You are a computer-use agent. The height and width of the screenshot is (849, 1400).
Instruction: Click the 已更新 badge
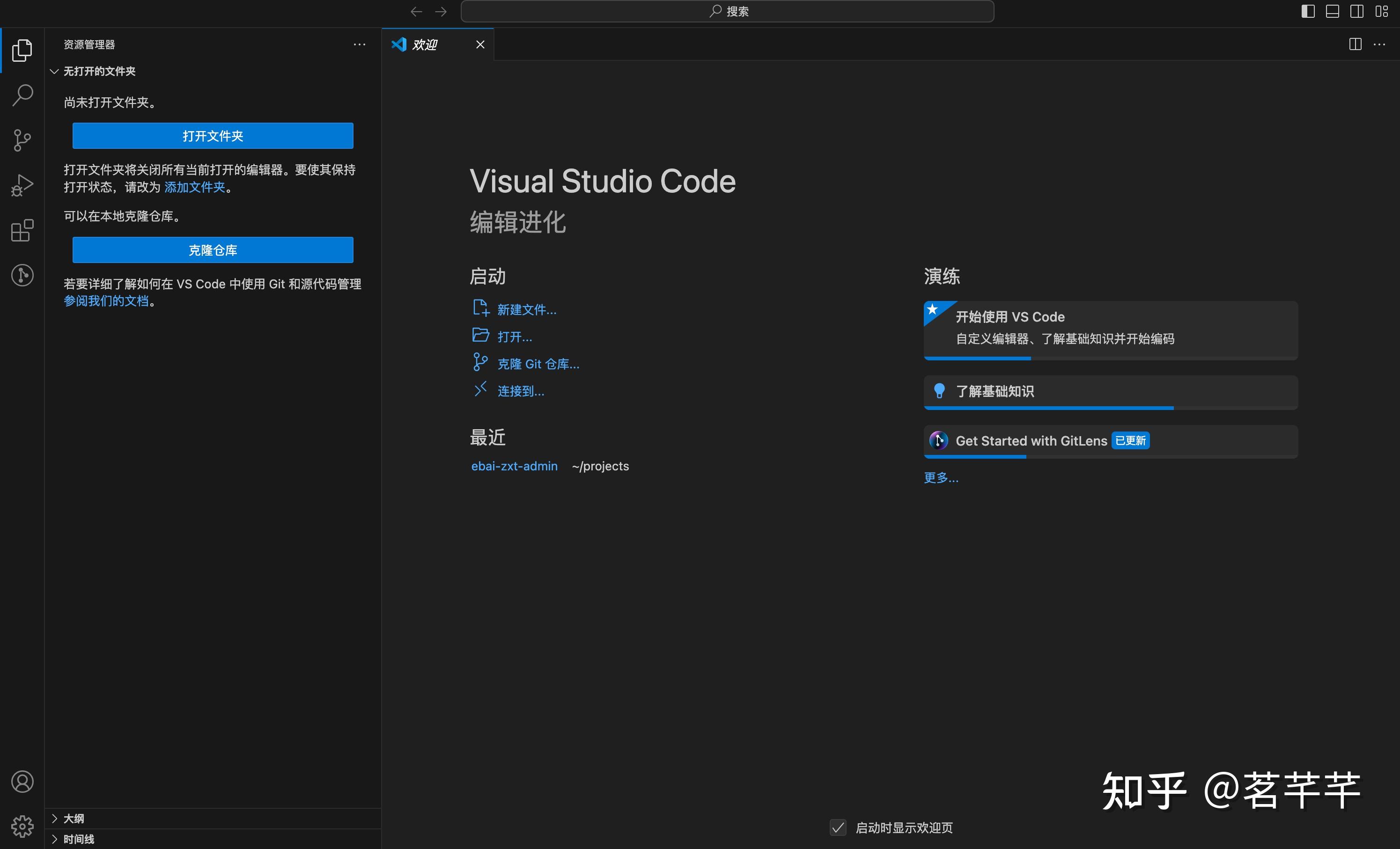1131,441
